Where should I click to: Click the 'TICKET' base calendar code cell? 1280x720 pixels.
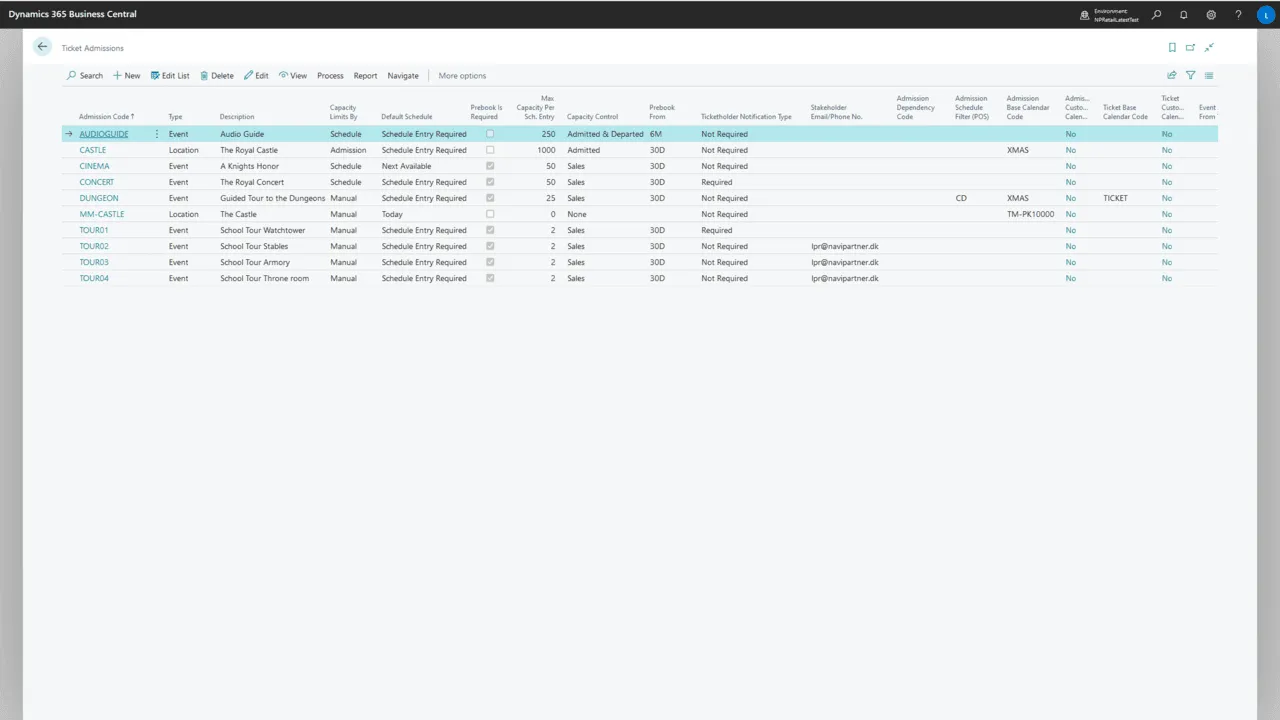1115,198
